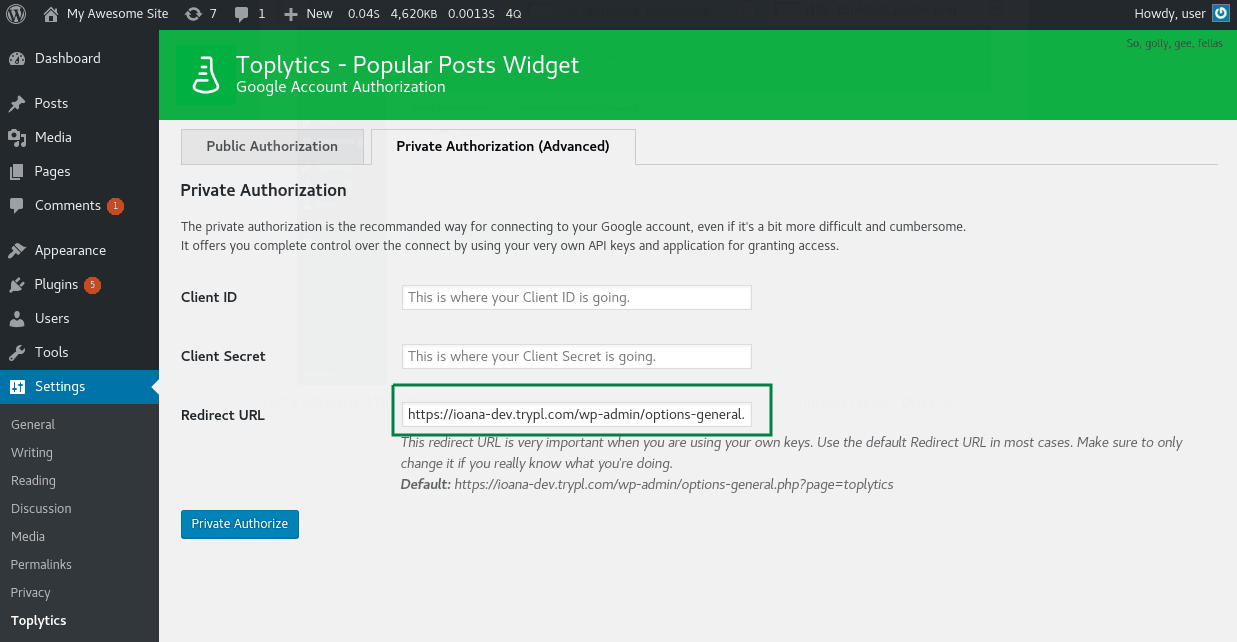Screen dimensions: 1237x642
Task: Focus the Client Secret input field
Action: point(577,356)
